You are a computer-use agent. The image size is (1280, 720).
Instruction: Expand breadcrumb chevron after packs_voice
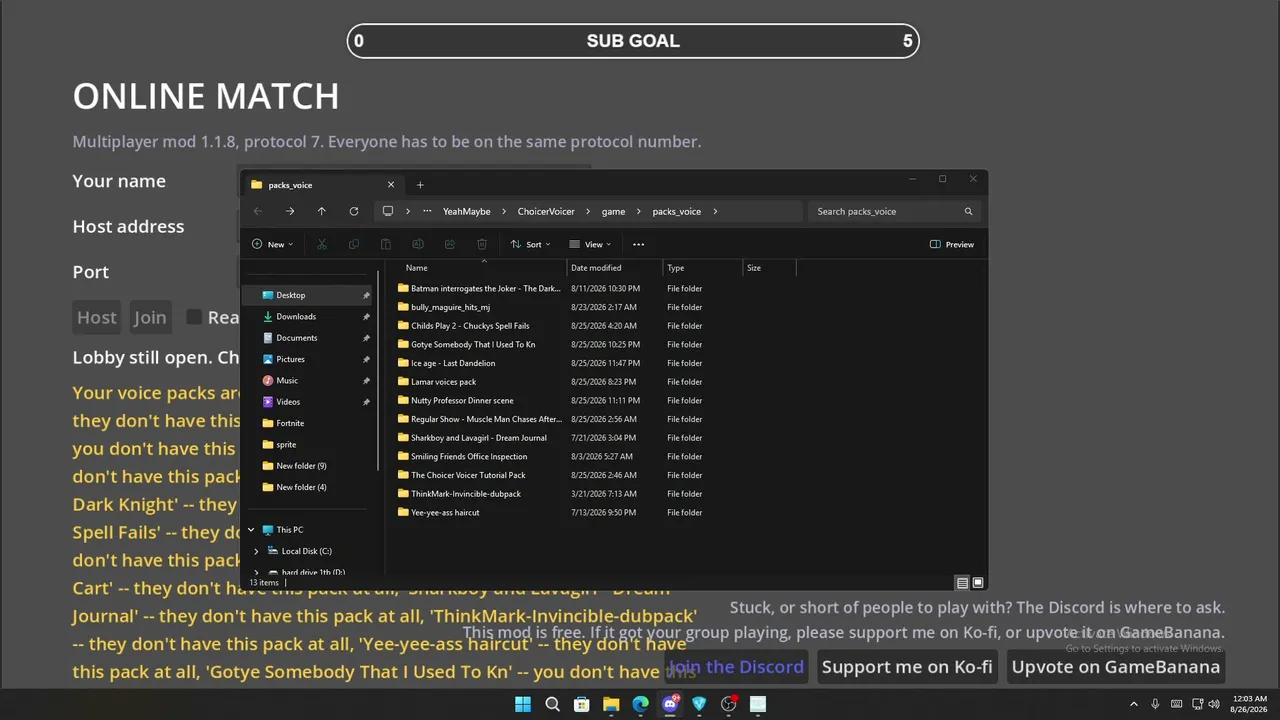click(x=716, y=211)
